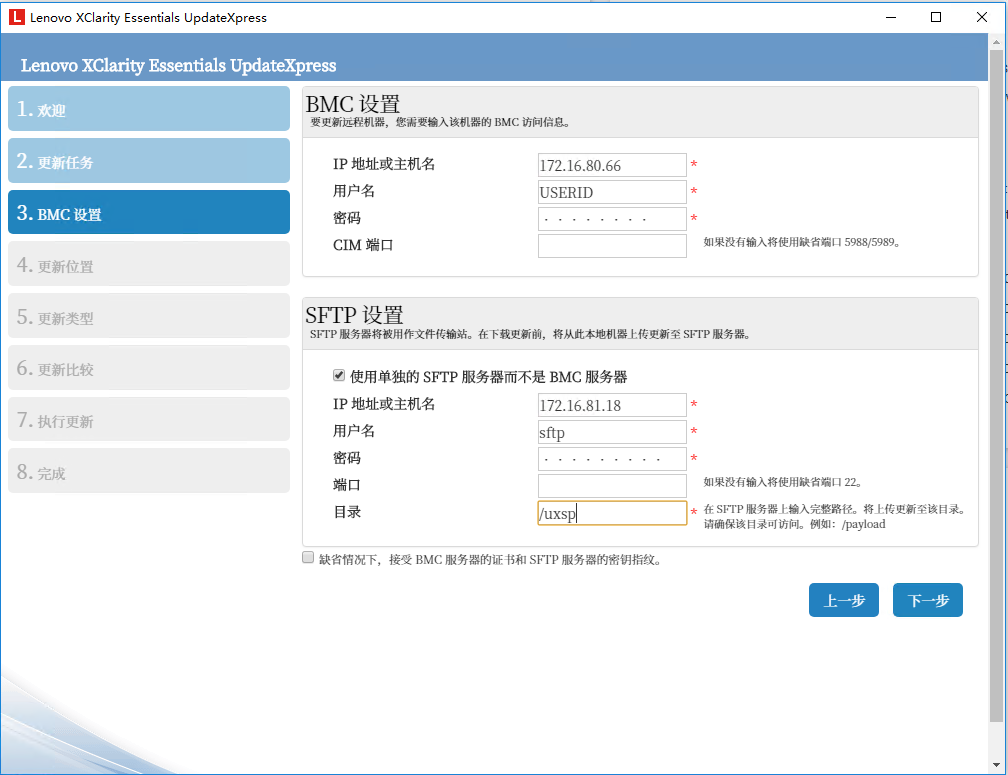The width and height of the screenshot is (1008, 775).
Task: Go to step 1 欢迎
Action: pos(148,109)
